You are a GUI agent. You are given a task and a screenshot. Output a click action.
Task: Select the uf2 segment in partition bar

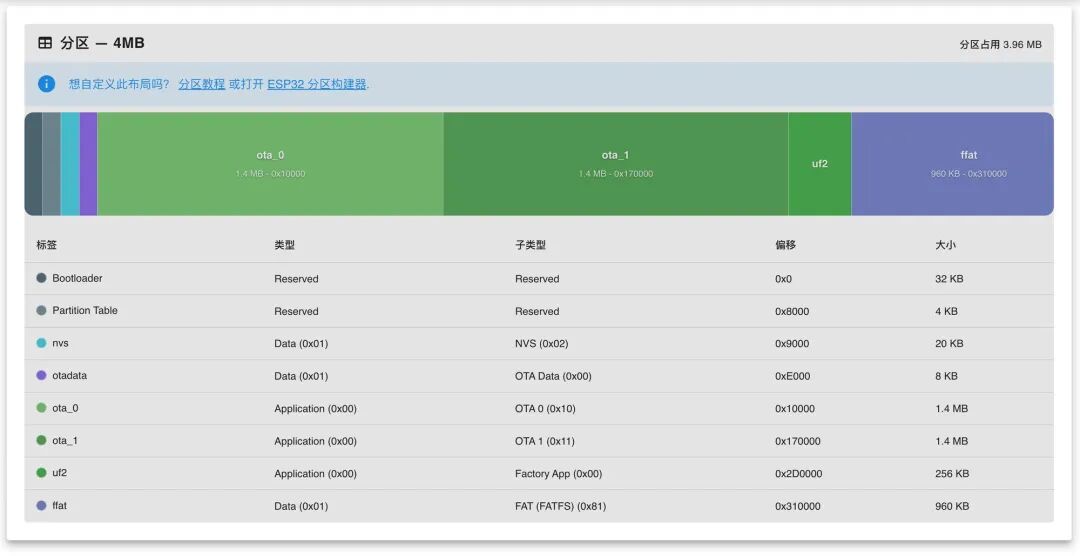click(x=820, y=164)
